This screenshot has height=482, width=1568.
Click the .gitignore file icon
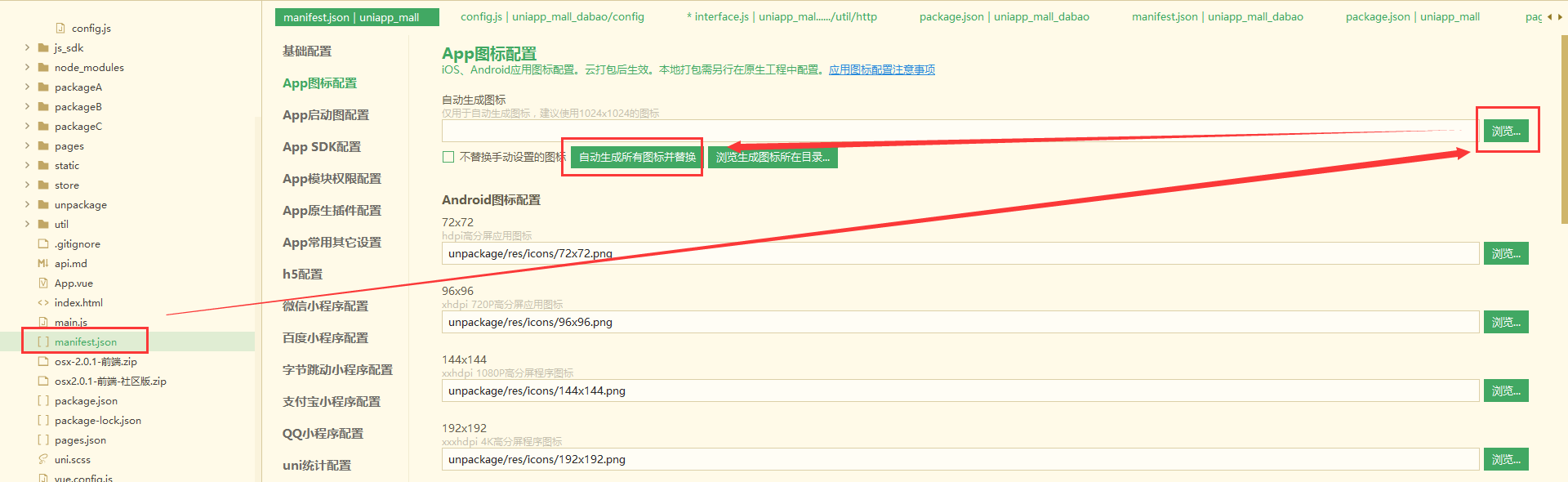(x=43, y=244)
